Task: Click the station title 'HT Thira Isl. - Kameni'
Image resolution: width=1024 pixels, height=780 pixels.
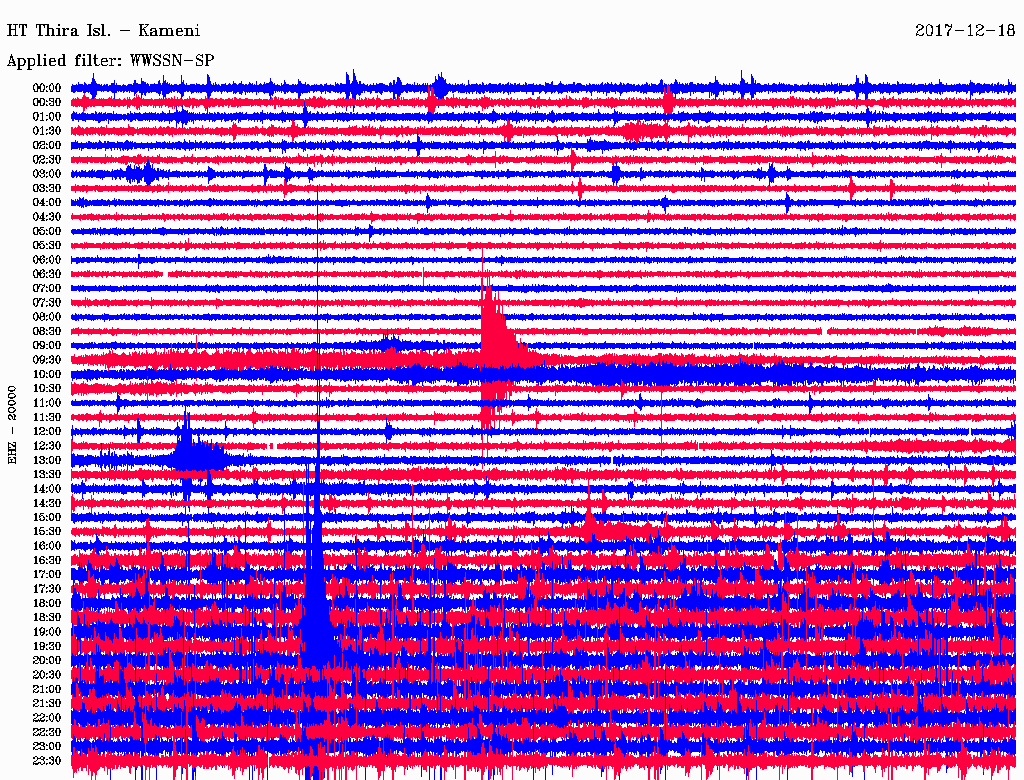Action: [x=103, y=31]
